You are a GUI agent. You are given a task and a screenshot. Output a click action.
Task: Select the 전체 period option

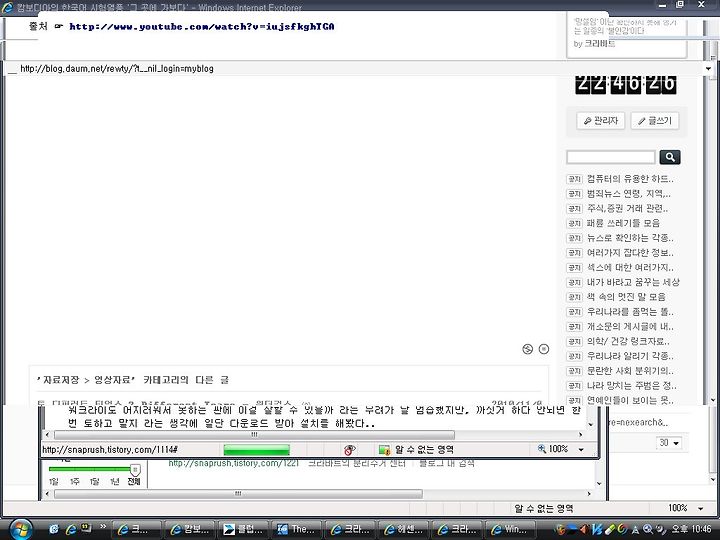coord(134,481)
